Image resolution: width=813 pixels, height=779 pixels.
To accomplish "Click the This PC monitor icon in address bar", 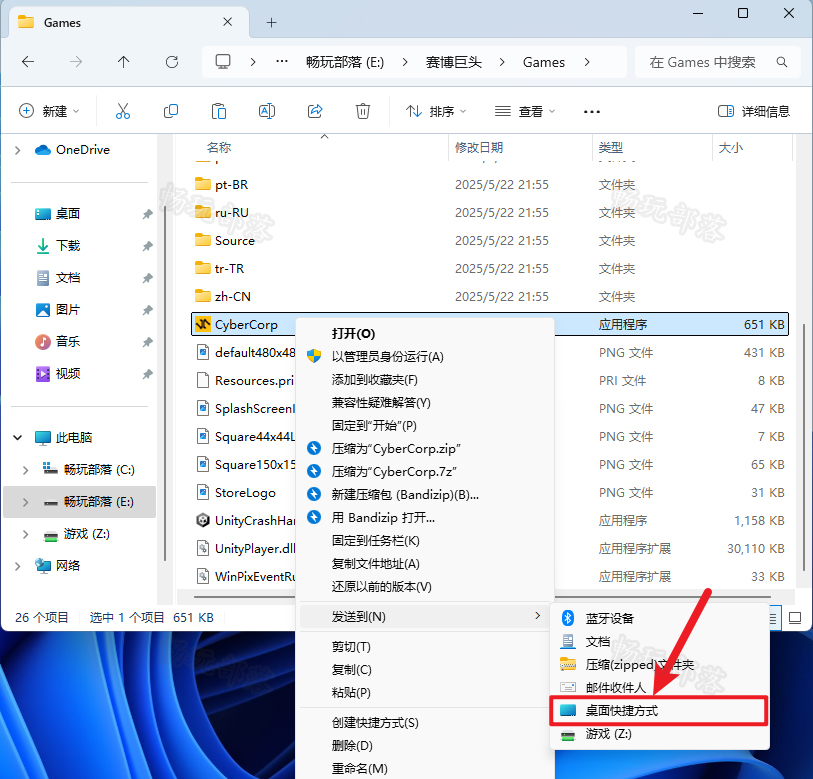I will click(x=223, y=62).
